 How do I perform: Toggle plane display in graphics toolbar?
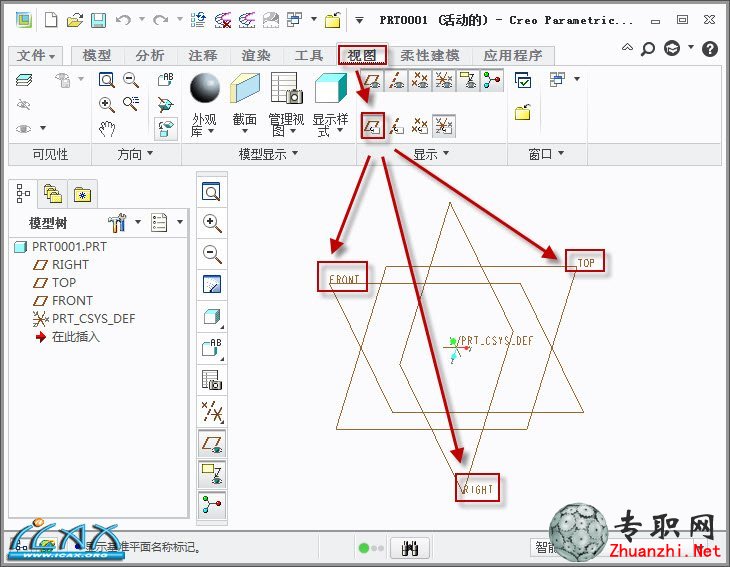click(x=212, y=443)
